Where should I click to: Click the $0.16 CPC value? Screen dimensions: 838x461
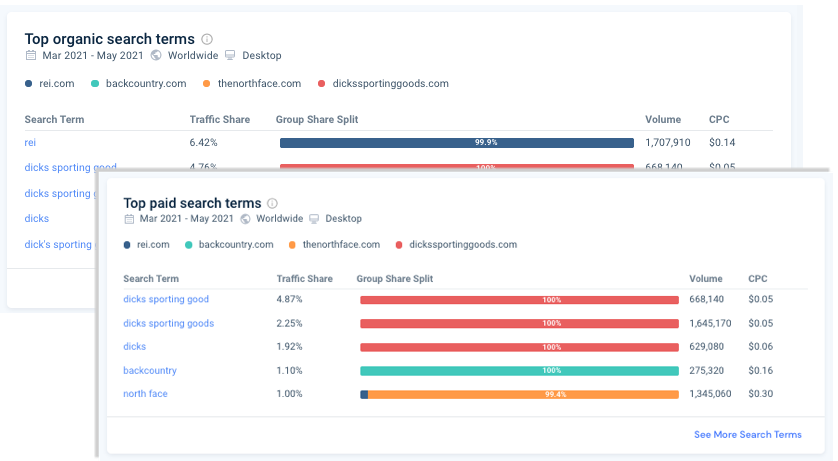click(760, 370)
